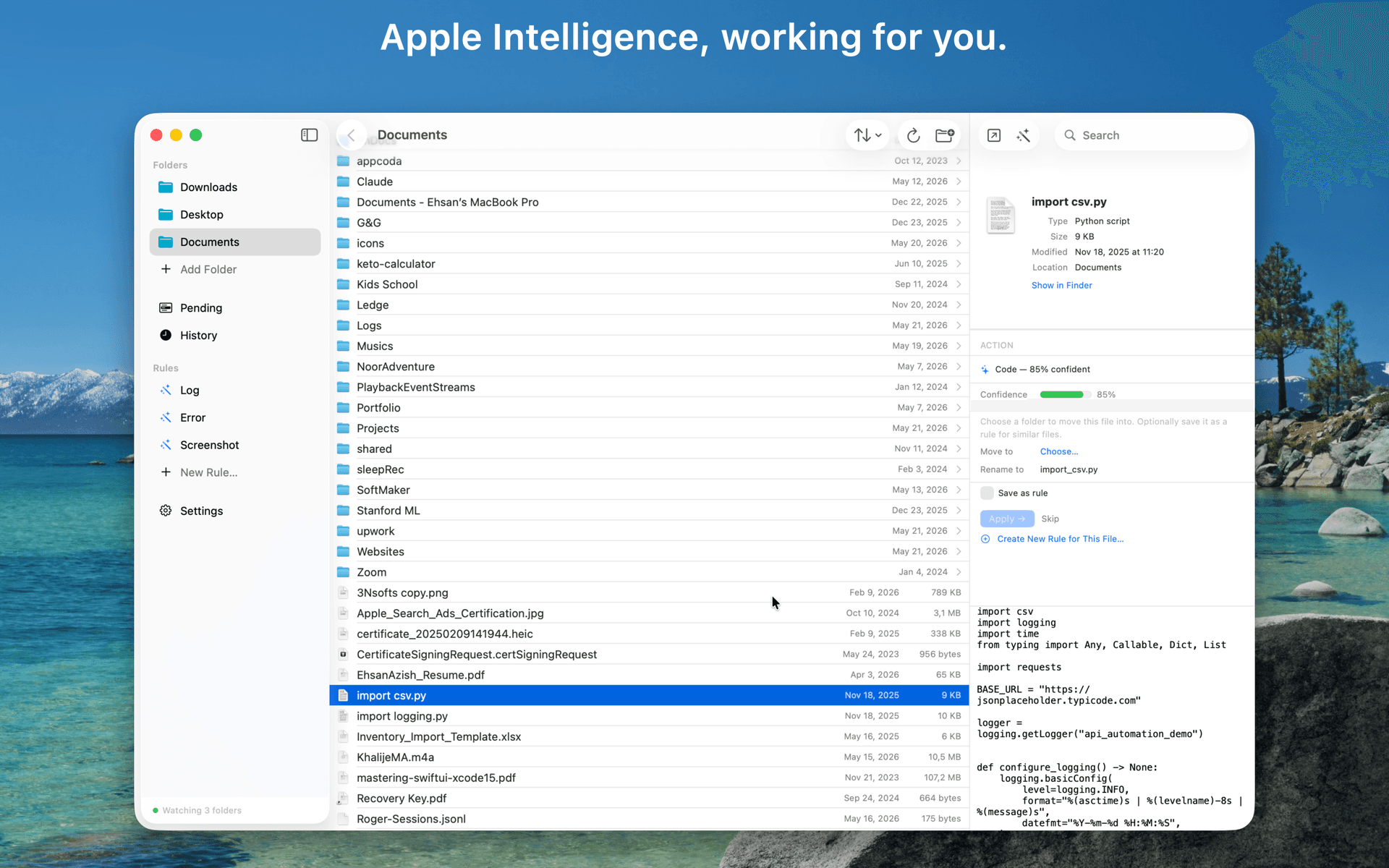Click the Websites folder icon

[x=344, y=552]
